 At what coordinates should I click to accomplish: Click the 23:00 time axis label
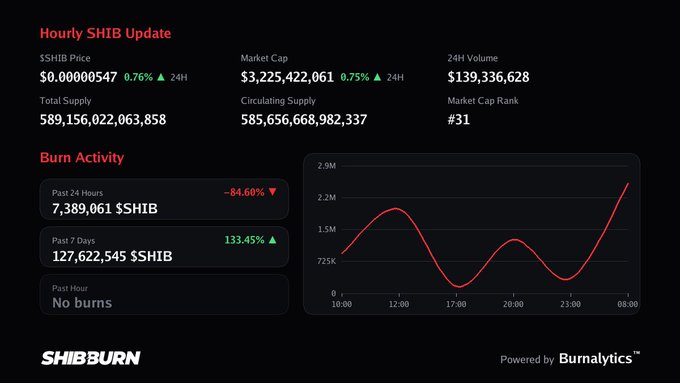tap(570, 304)
